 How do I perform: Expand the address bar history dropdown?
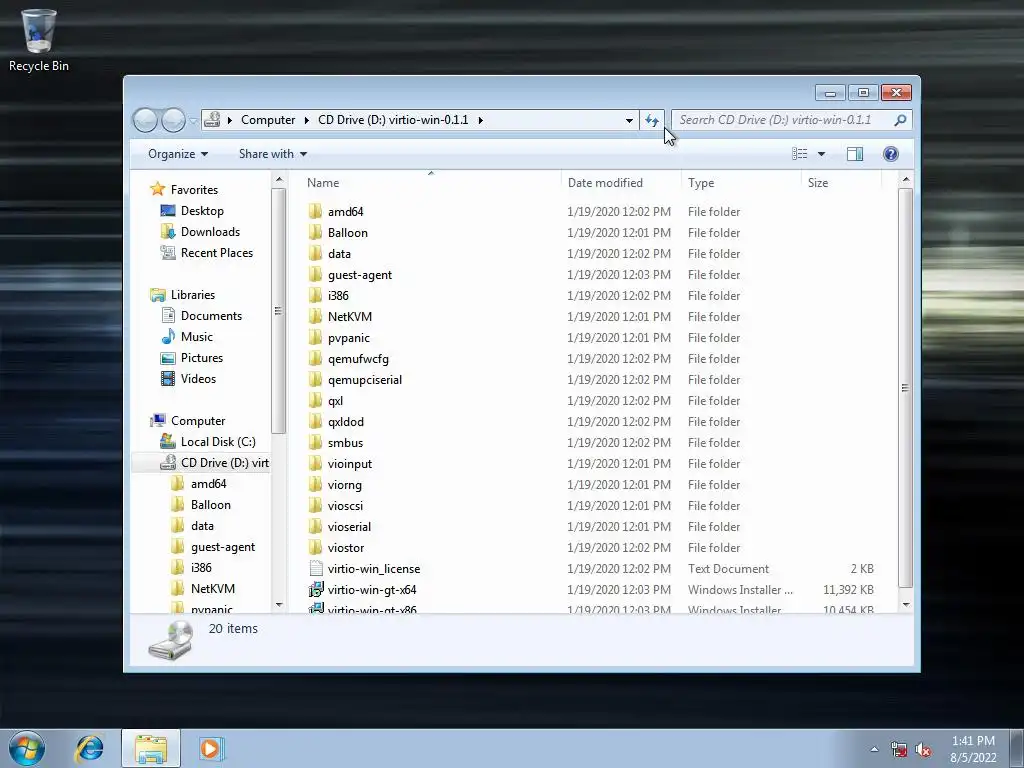tap(629, 120)
